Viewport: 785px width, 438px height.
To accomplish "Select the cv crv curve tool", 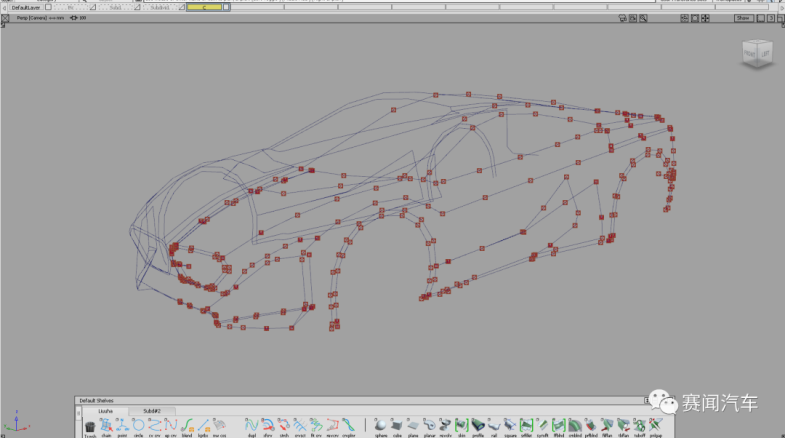I will click(x=154, y=426).
